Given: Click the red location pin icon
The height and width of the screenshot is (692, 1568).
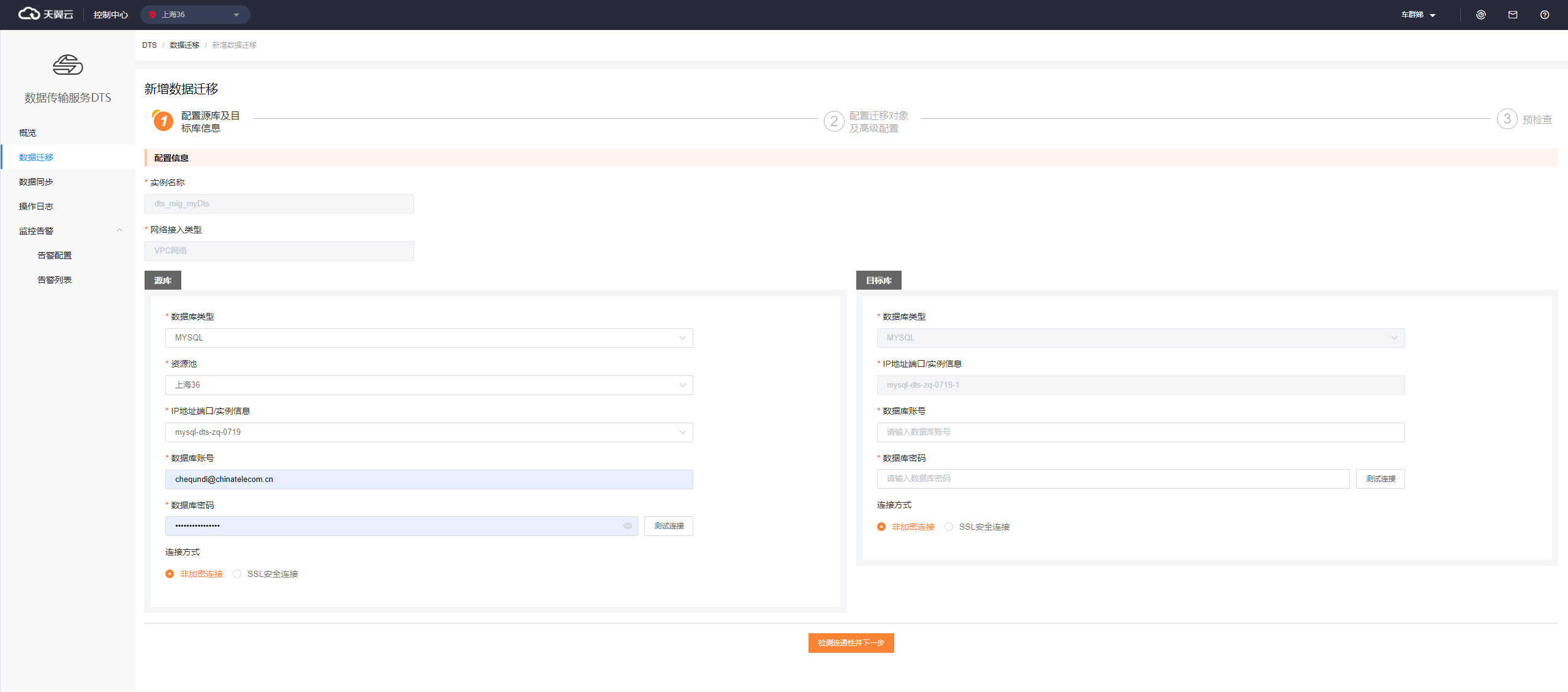Looking at the screenshot, I should (153, 15).
